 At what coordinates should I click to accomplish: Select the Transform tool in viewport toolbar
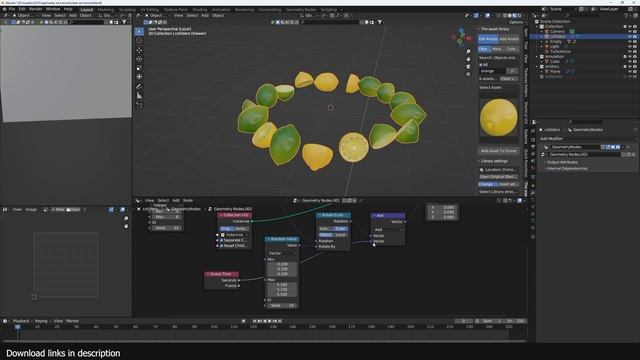(x=140, y=77)
